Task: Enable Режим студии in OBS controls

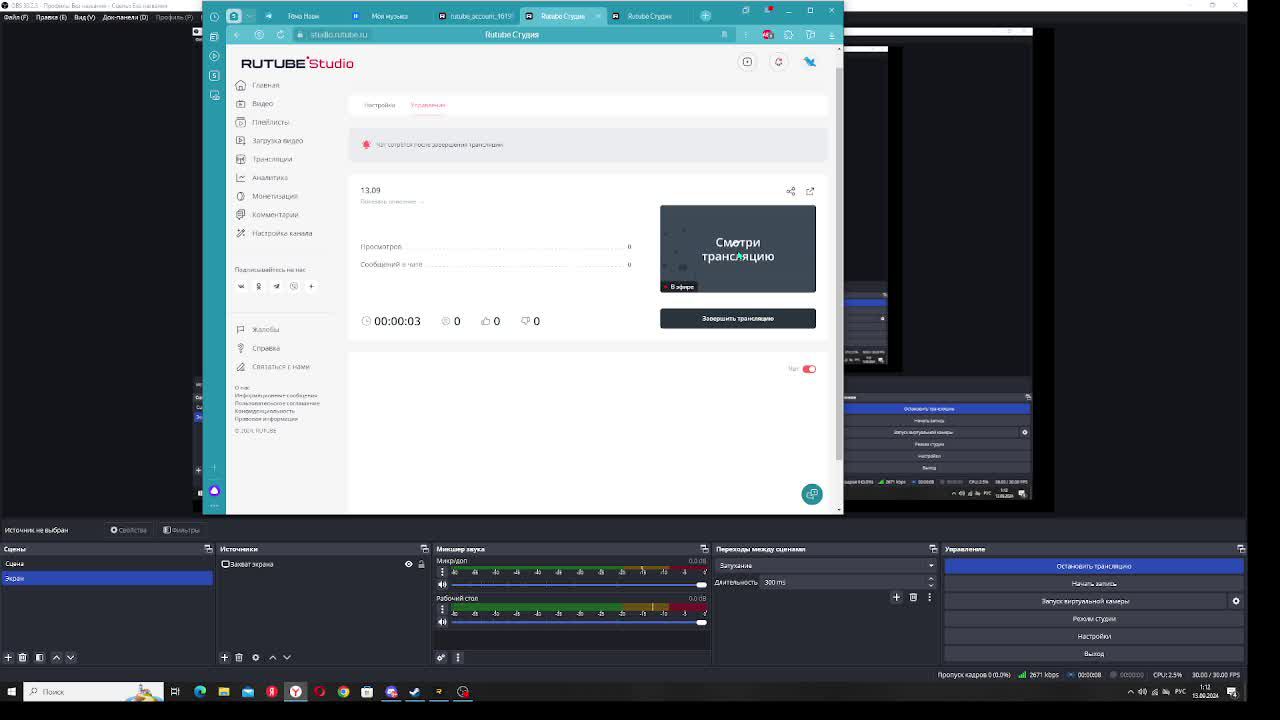Action: pyautogui.click(x=1094, y=619)
